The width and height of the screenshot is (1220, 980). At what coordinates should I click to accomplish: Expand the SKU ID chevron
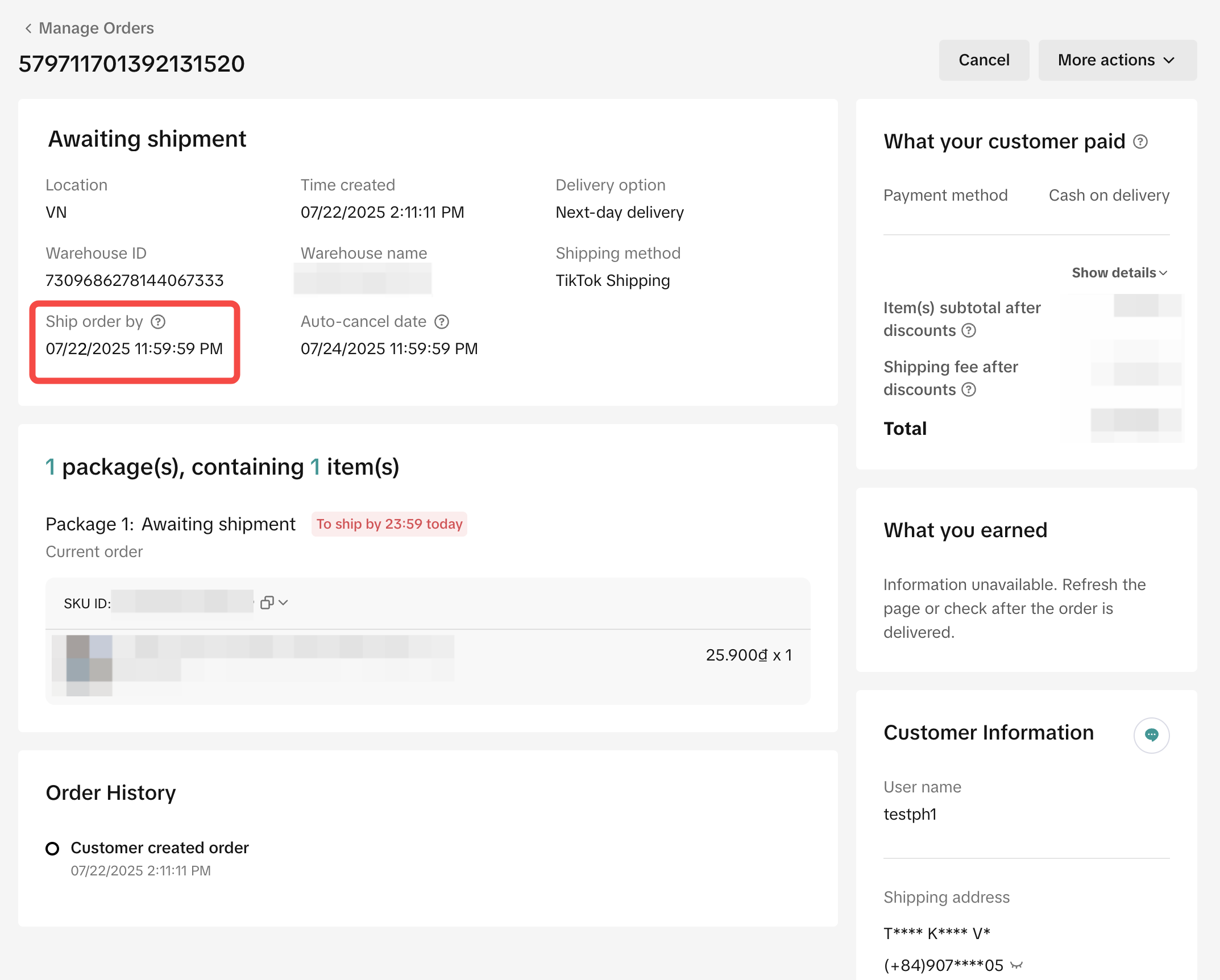click(284, 603)
